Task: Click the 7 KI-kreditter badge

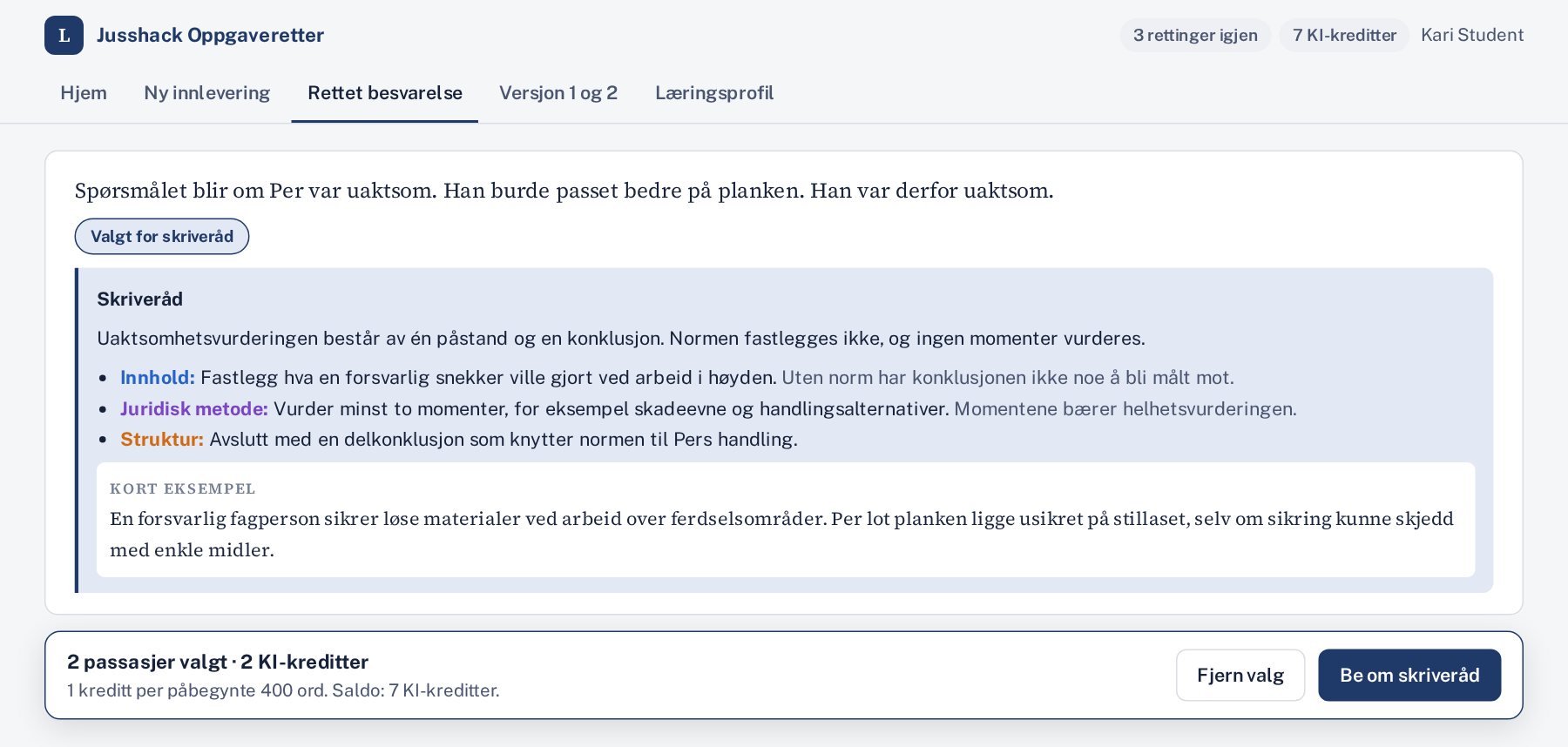Action: tap(1344, 35)
